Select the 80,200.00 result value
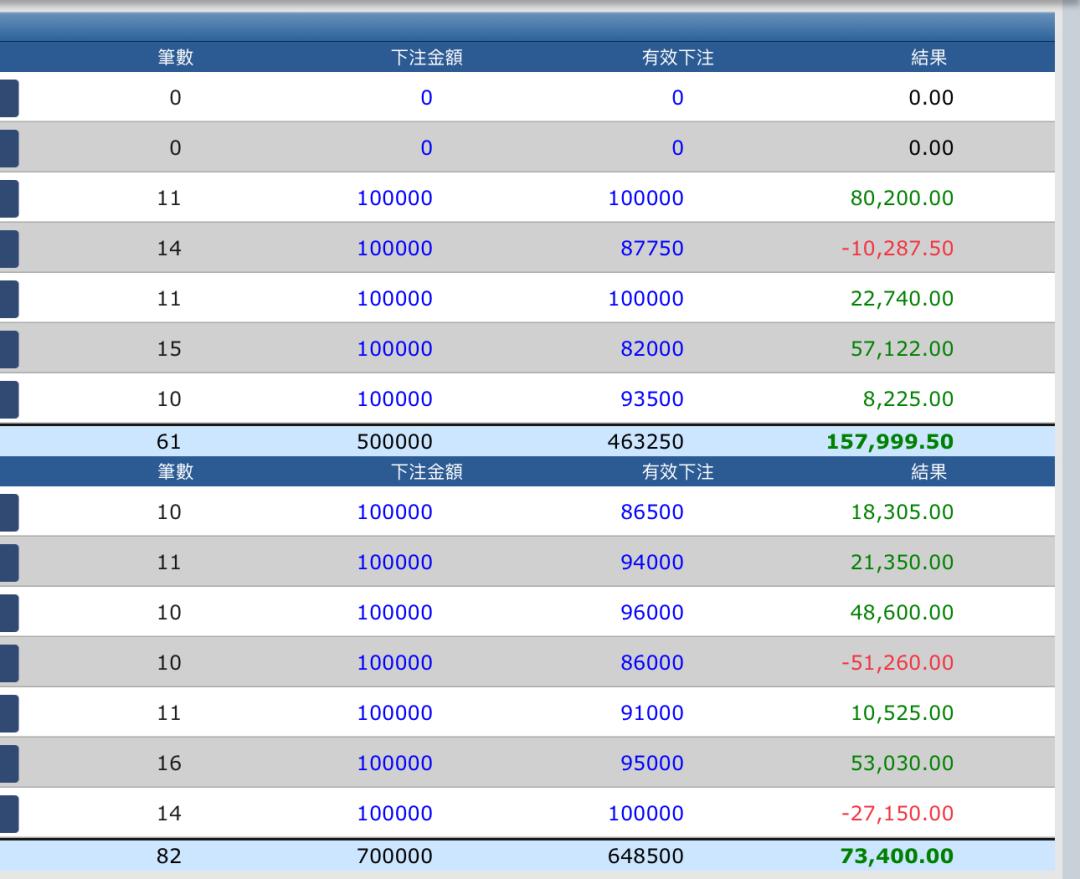The width and height of the screenshot is (1080, 879). point(902,198)
